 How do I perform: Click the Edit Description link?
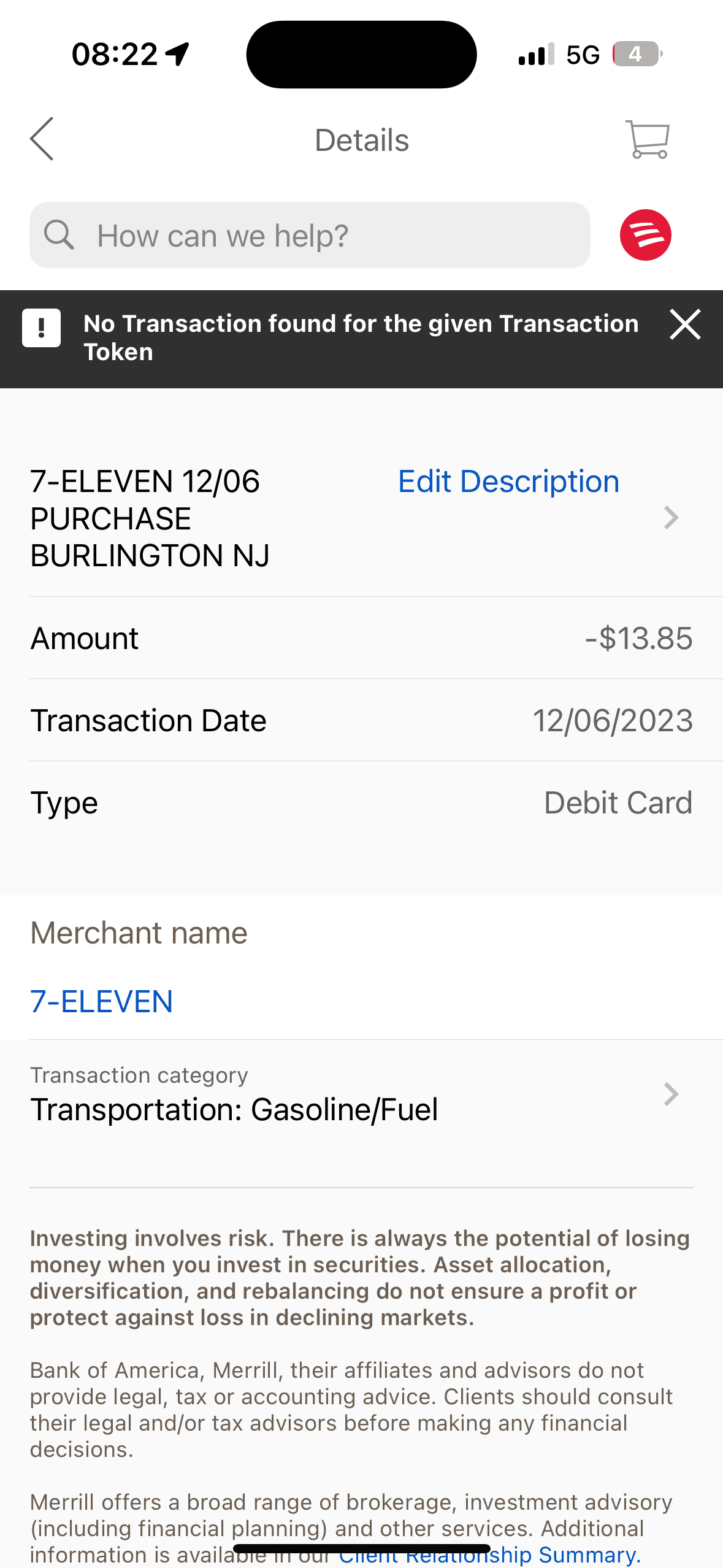point(508,482)
